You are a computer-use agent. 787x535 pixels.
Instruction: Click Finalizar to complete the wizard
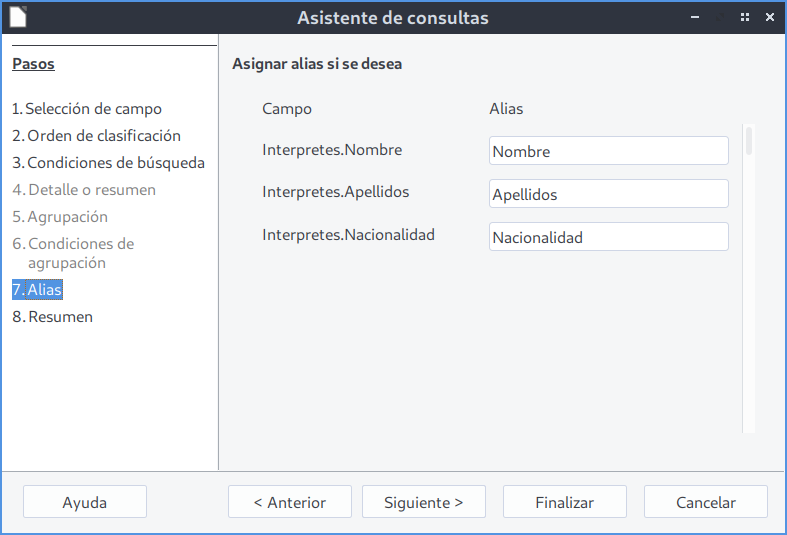[x=564, y=502]
